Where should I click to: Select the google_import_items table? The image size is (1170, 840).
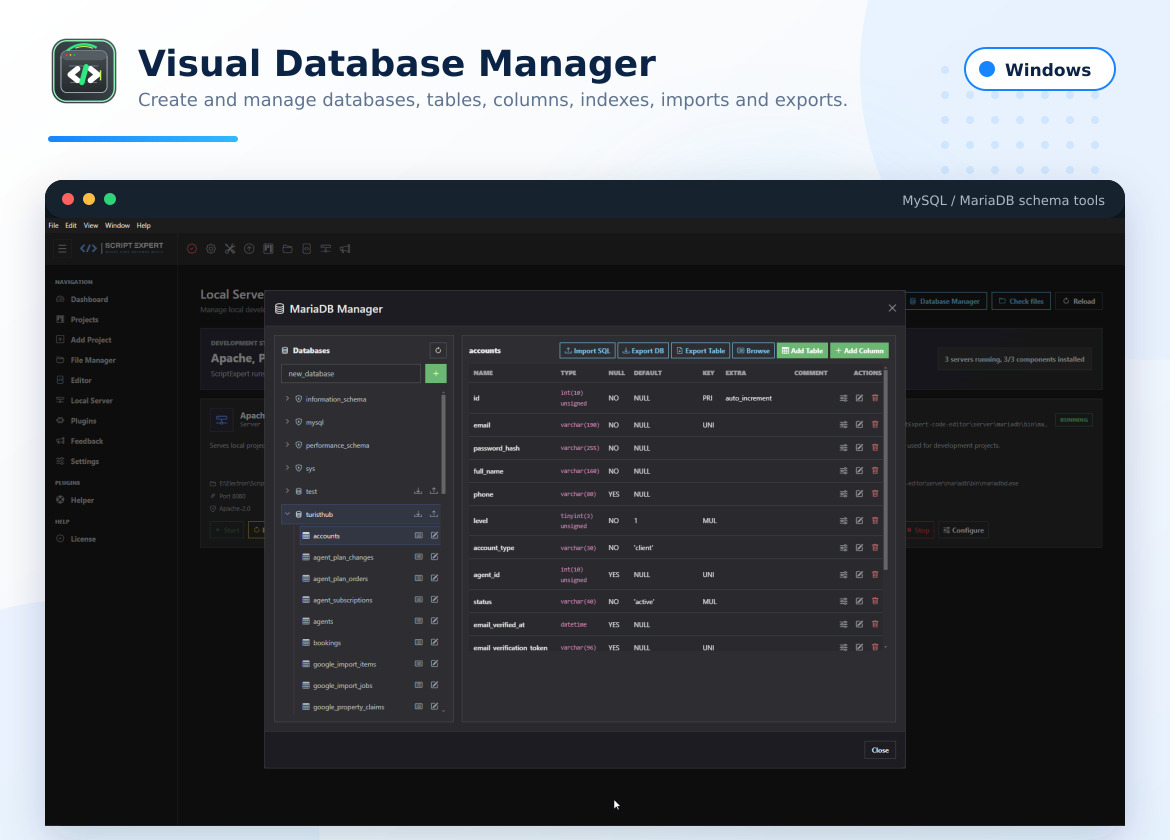tap(344, 664)
